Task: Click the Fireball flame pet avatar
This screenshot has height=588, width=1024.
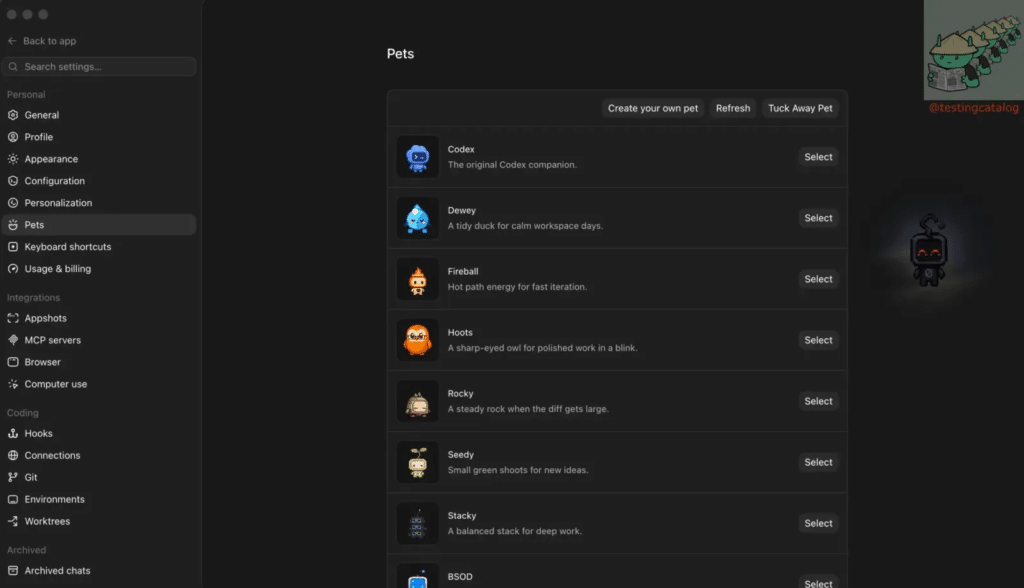Action: [x=417, y=279]
